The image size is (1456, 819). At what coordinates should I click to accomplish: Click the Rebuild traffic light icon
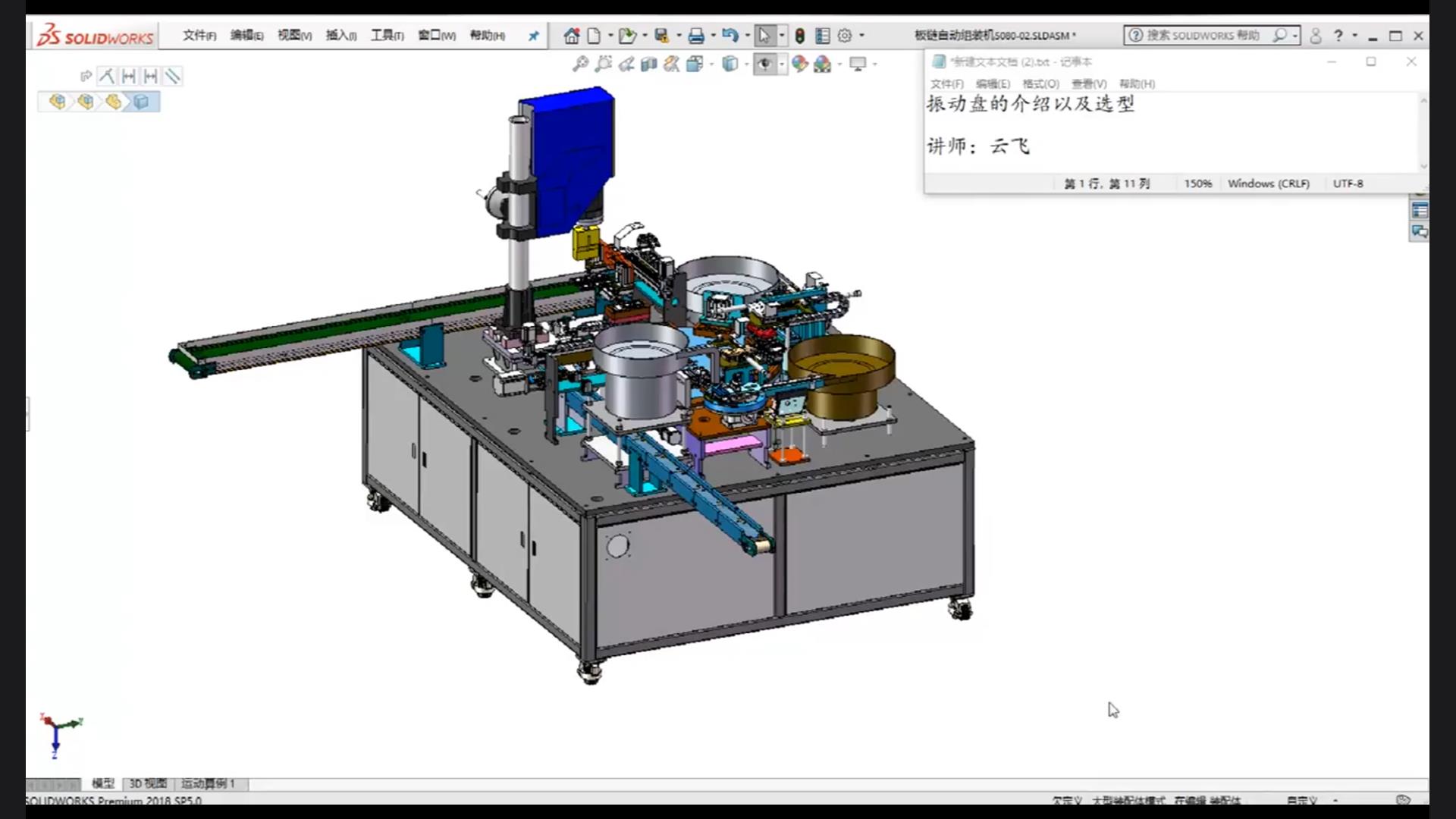[x=799, y=36]
